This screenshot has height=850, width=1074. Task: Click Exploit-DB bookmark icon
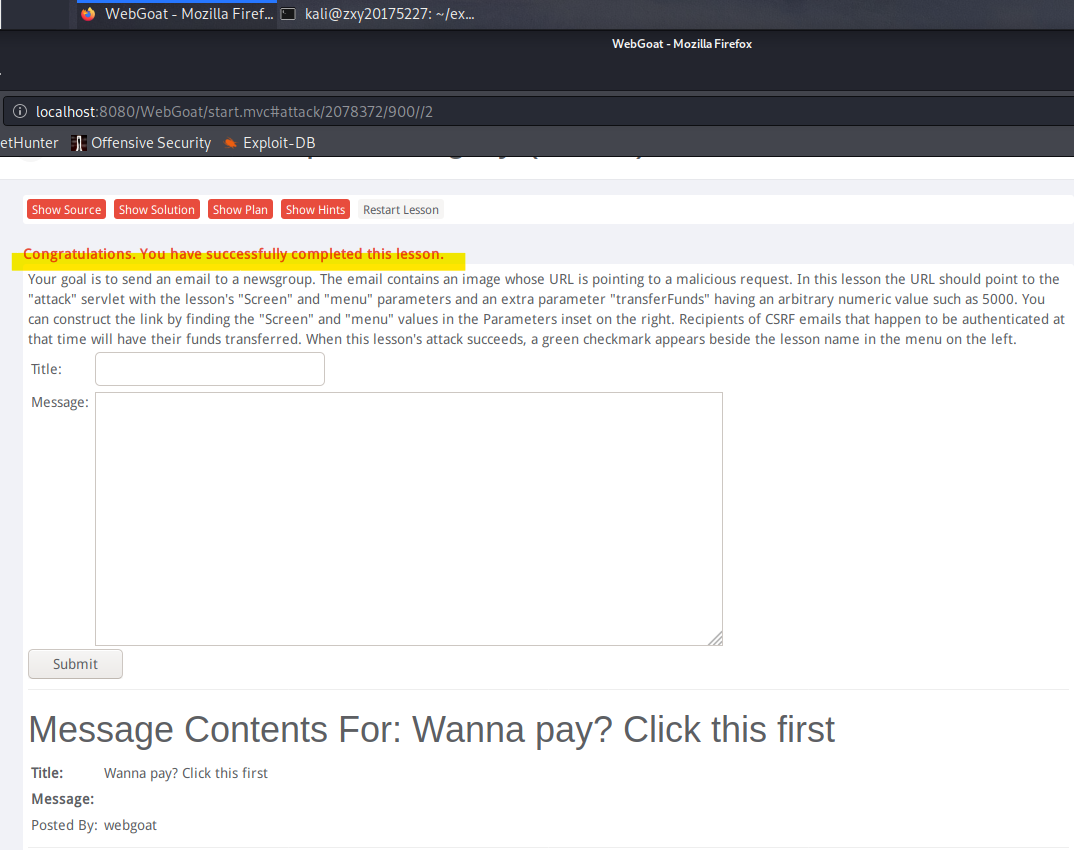coord(231,143)
